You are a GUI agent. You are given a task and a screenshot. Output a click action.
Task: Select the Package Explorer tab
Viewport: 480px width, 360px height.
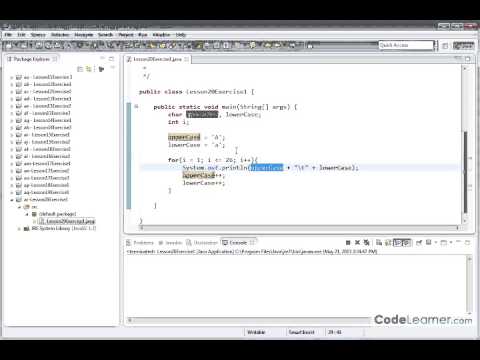(x=31, y=59)
